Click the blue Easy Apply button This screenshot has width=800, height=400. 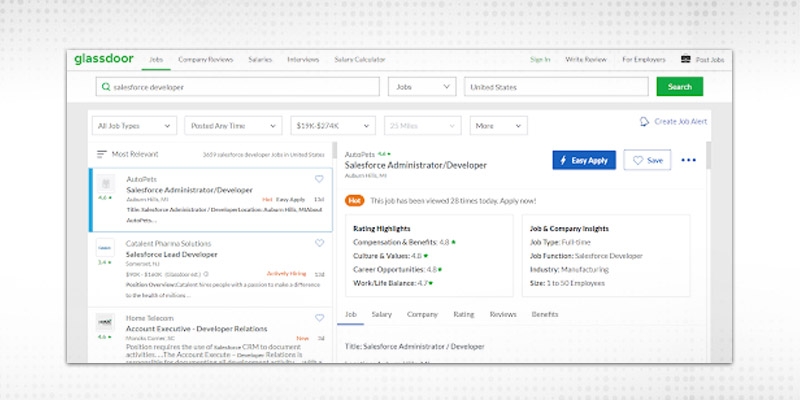584,160
